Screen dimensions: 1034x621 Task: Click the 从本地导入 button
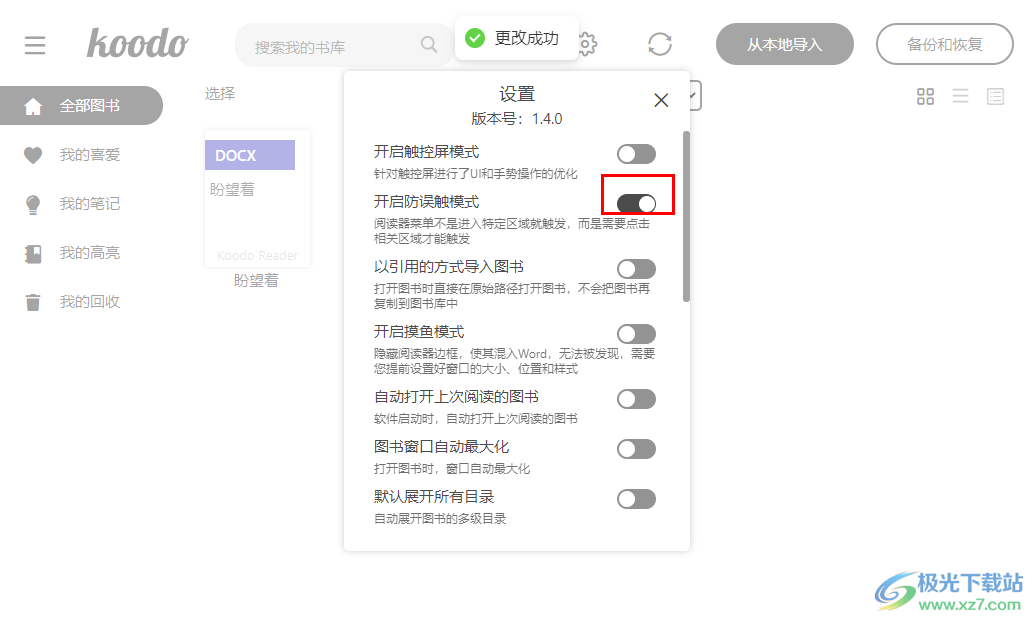[785, 44]
